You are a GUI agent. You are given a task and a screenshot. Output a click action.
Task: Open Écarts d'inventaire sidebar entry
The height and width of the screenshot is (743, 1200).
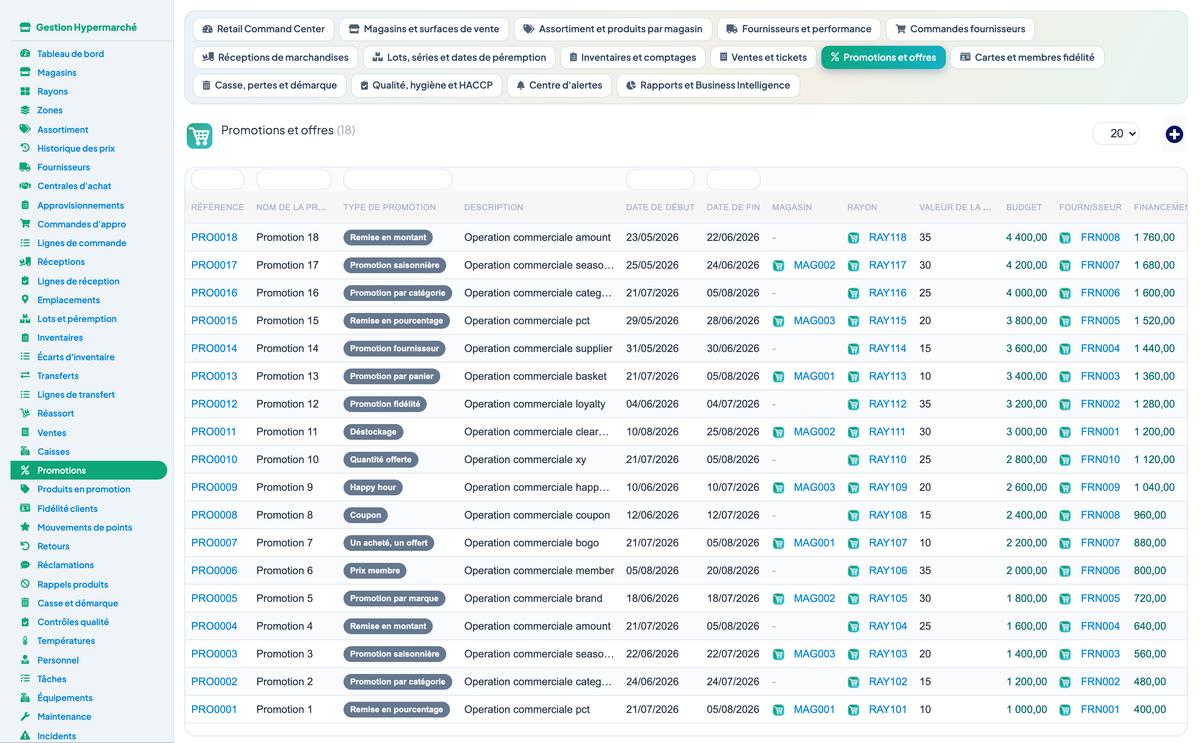tap(76, 357)
